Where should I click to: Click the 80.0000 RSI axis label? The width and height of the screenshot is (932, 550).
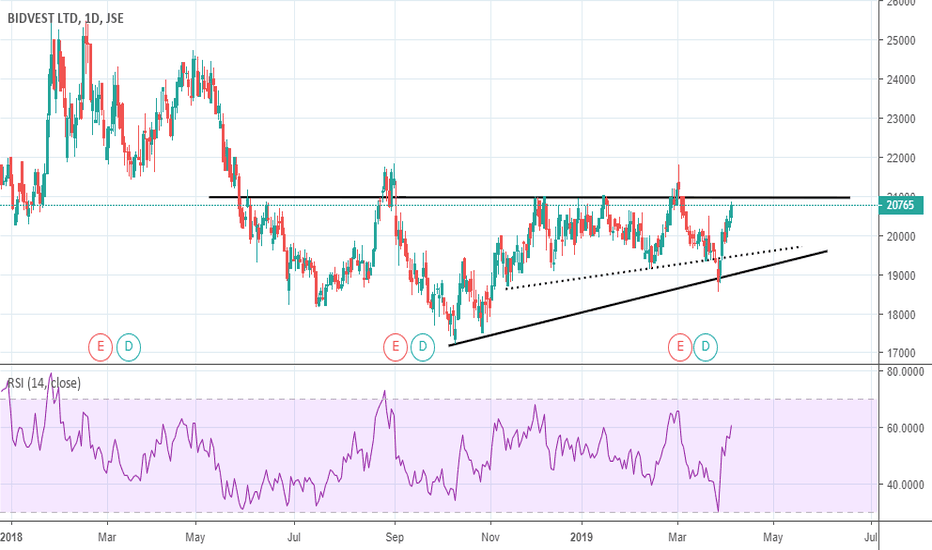pos(905,372)
